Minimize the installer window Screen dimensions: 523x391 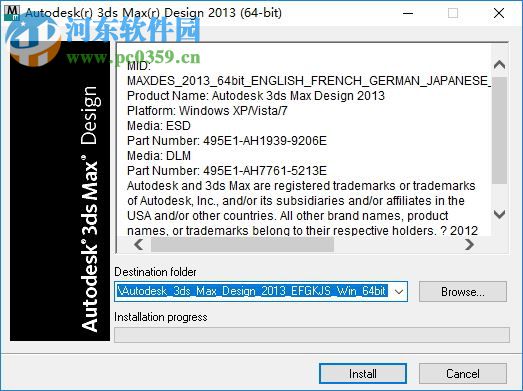click(x=408, y=13)
